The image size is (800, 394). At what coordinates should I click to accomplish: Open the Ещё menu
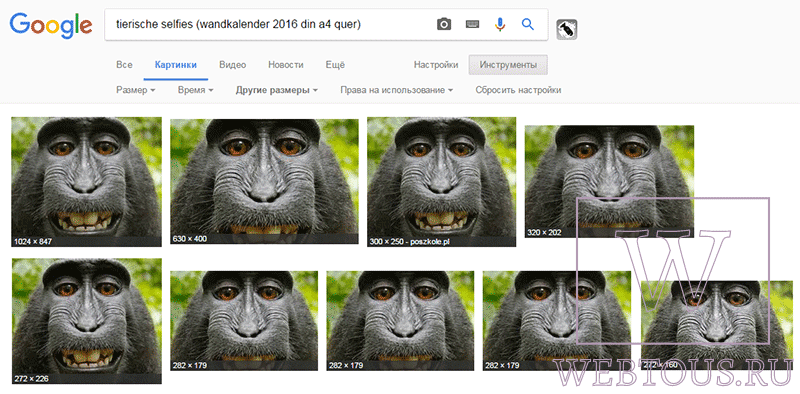point(335,65)
